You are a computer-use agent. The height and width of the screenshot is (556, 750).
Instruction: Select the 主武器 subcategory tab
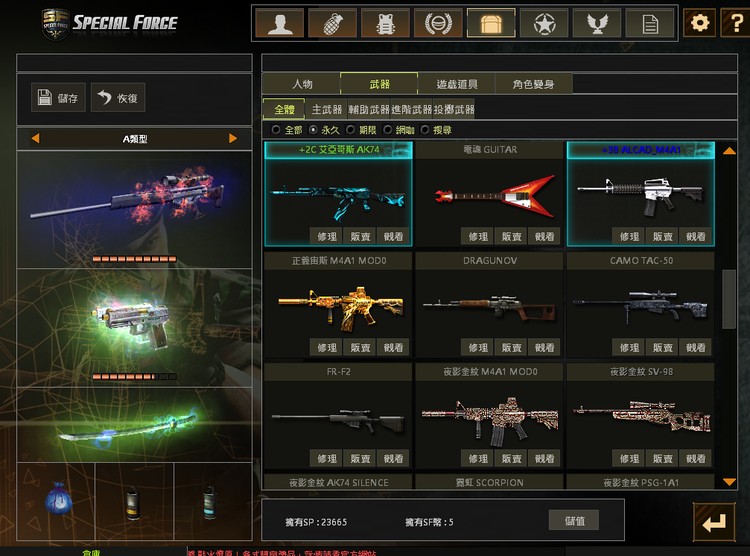pyautogui.click(x=327, y=109)
